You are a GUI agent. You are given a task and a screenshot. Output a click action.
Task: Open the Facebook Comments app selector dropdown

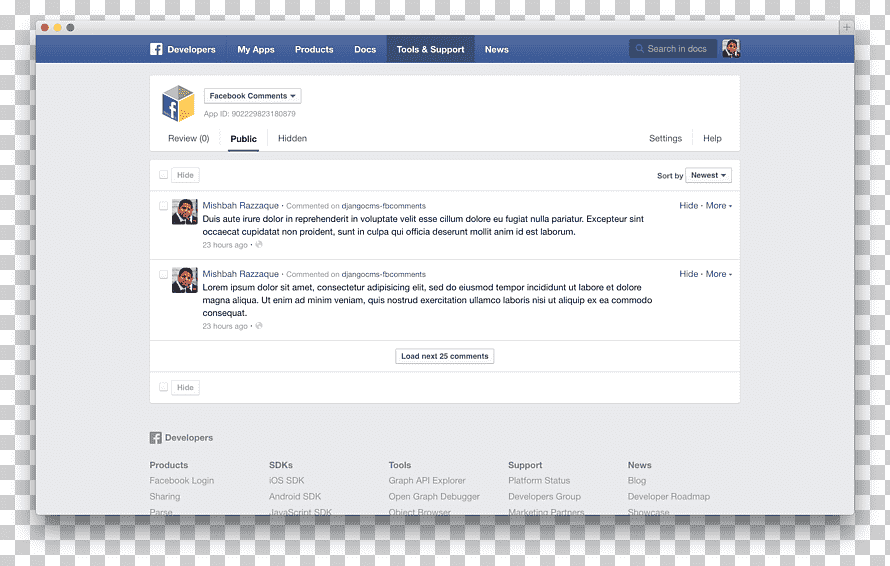click(253, 96)
